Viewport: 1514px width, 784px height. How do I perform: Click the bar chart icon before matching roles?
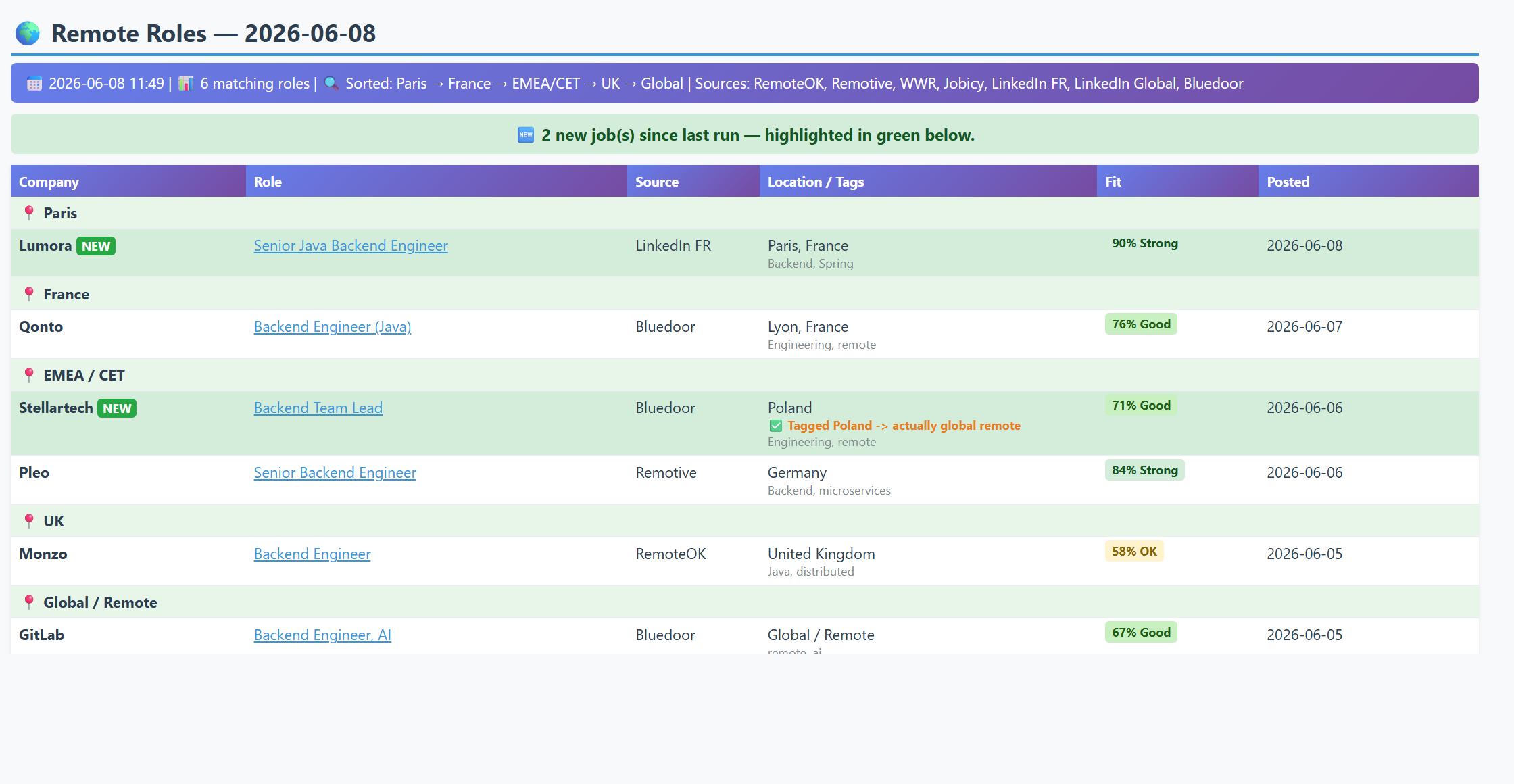[186, 83]
